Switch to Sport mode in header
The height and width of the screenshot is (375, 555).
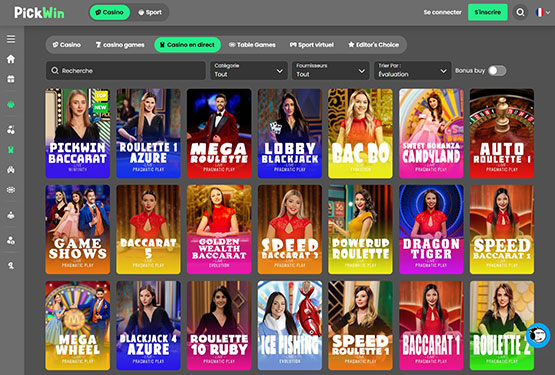click(x=150, y=12)
